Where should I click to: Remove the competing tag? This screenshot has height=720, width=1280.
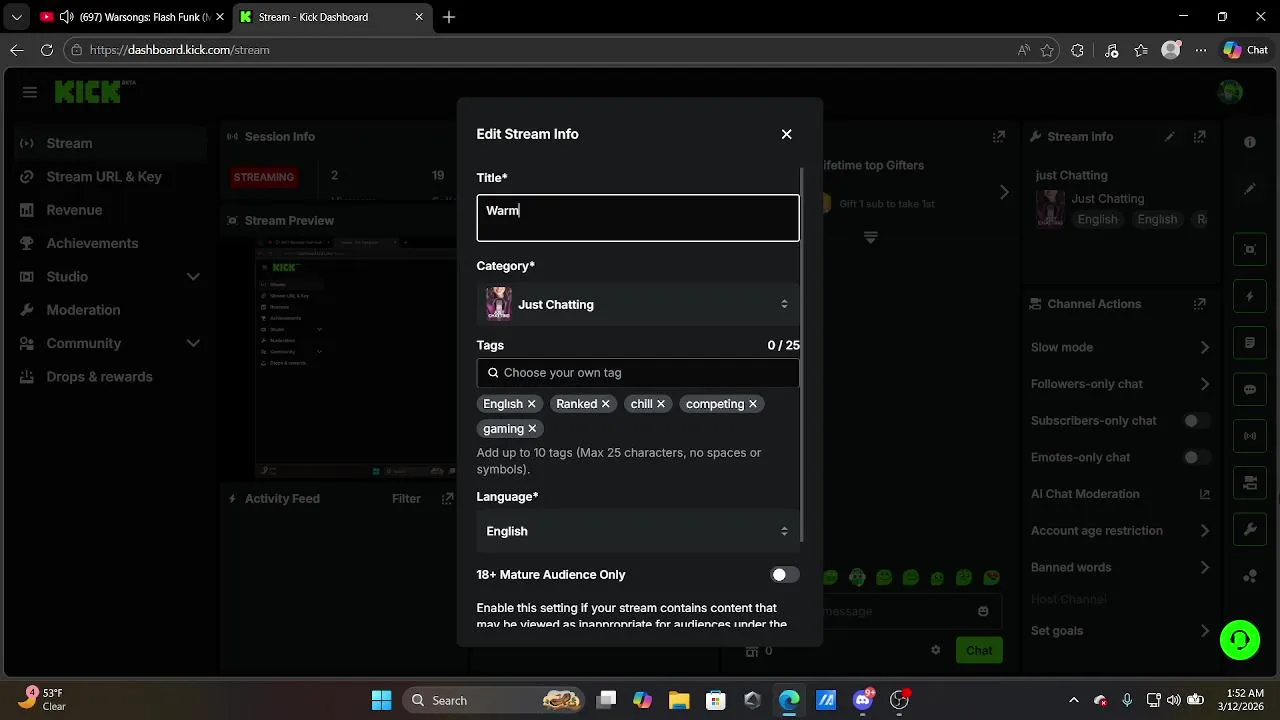click(x=753, y=404)
